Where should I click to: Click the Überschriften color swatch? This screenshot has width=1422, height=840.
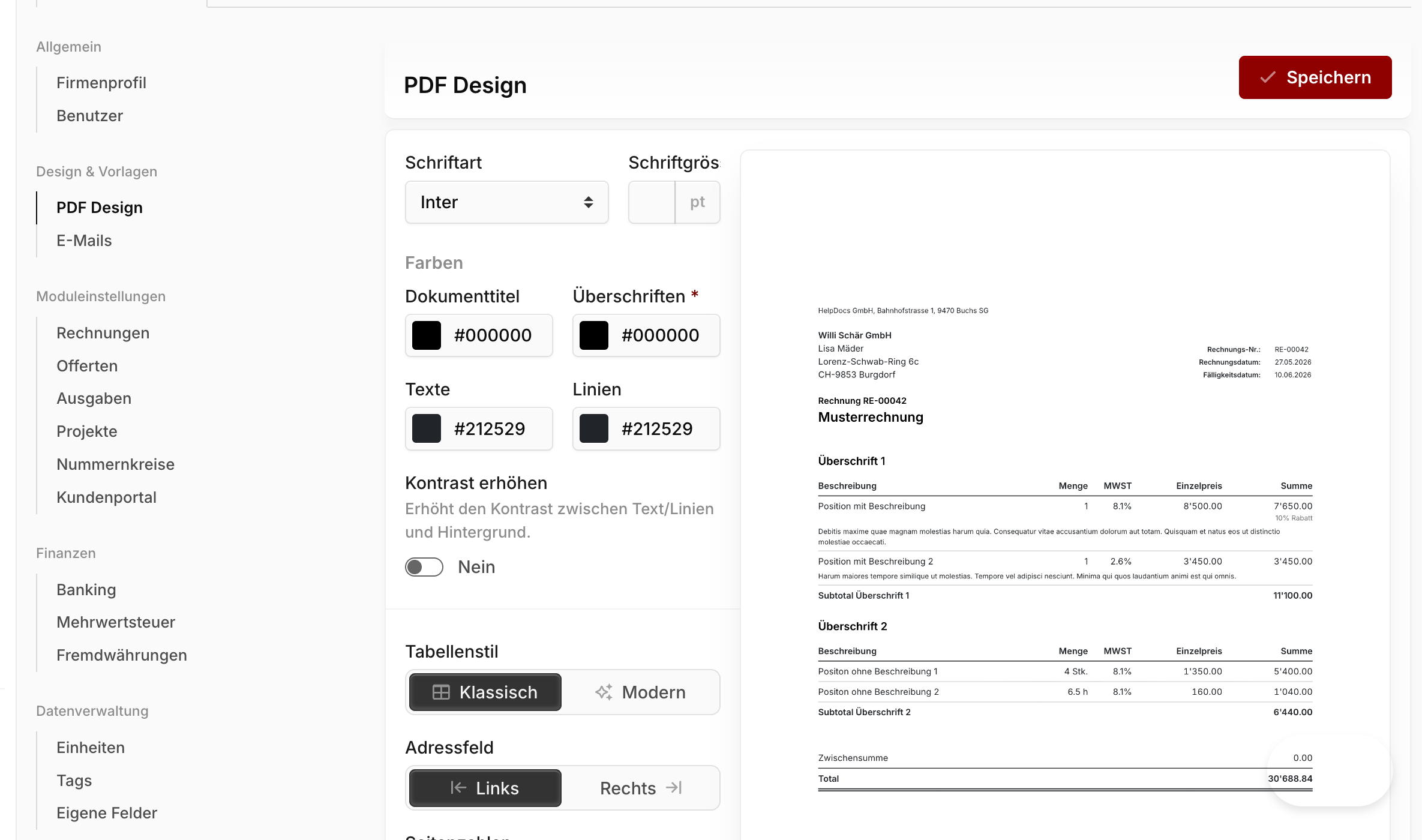click(x=594, y=335)
